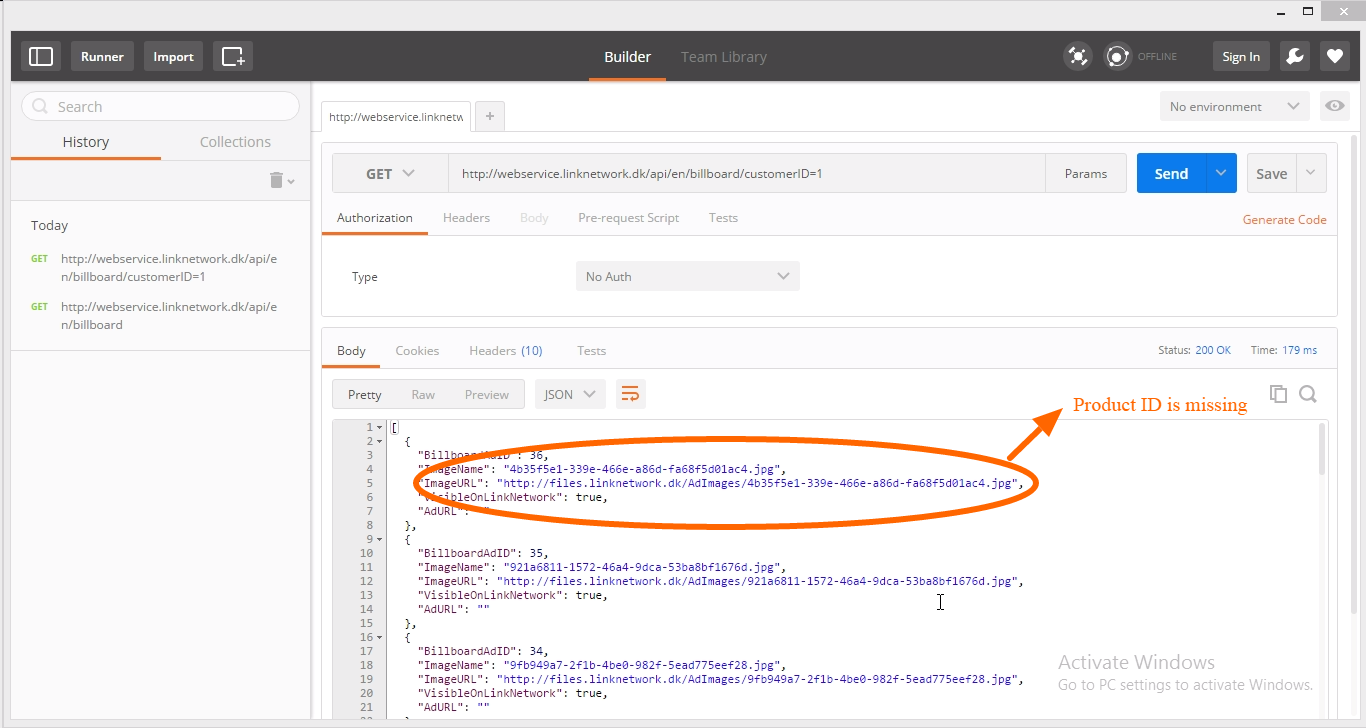Click the heart icon

tap(1334, 56)
